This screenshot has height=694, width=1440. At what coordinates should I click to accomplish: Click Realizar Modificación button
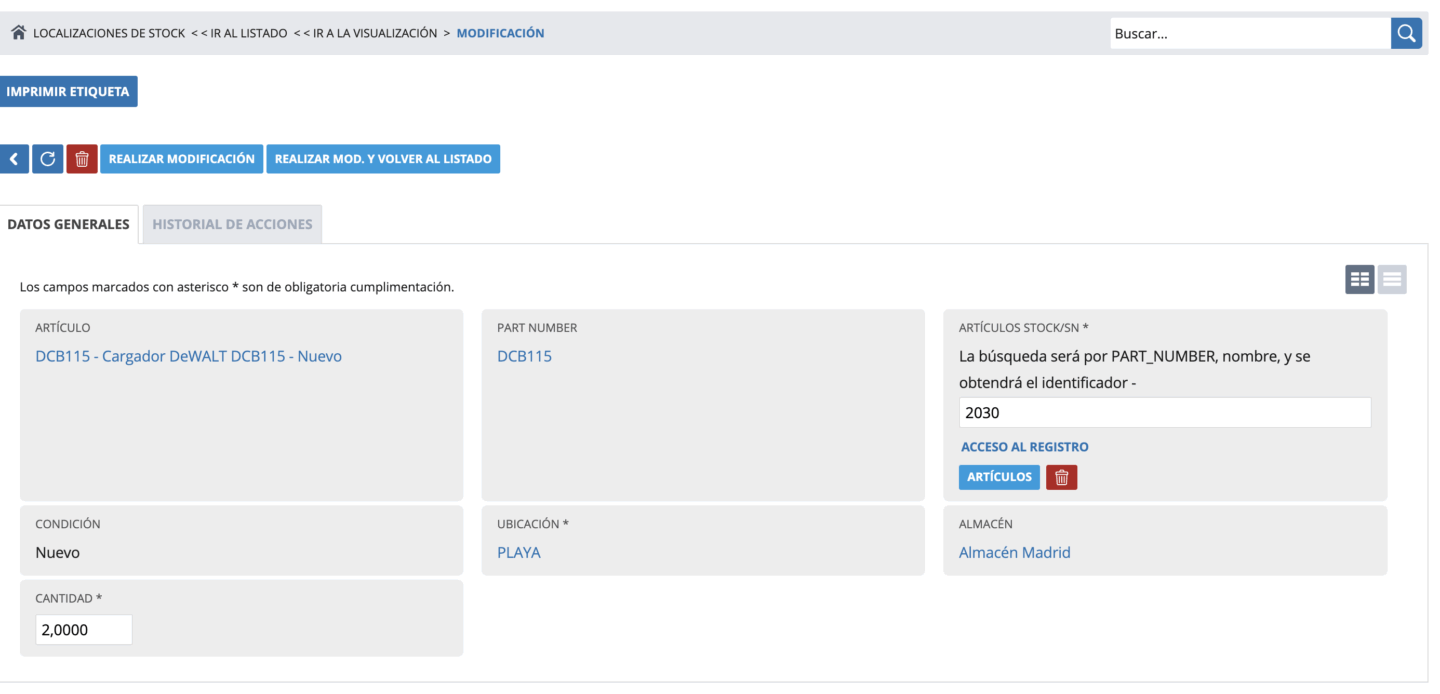pyautogui.click(x=181, y=159)
